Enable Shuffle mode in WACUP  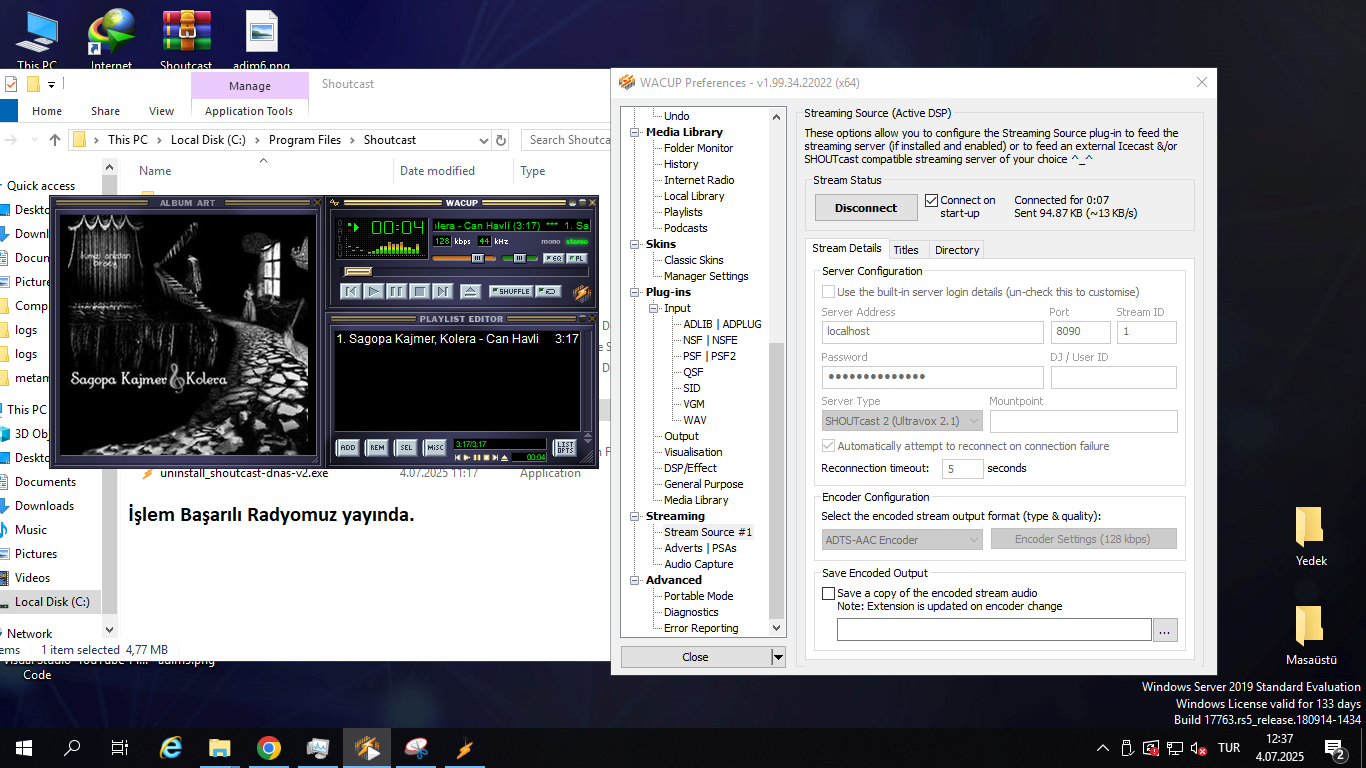point(511,291)
